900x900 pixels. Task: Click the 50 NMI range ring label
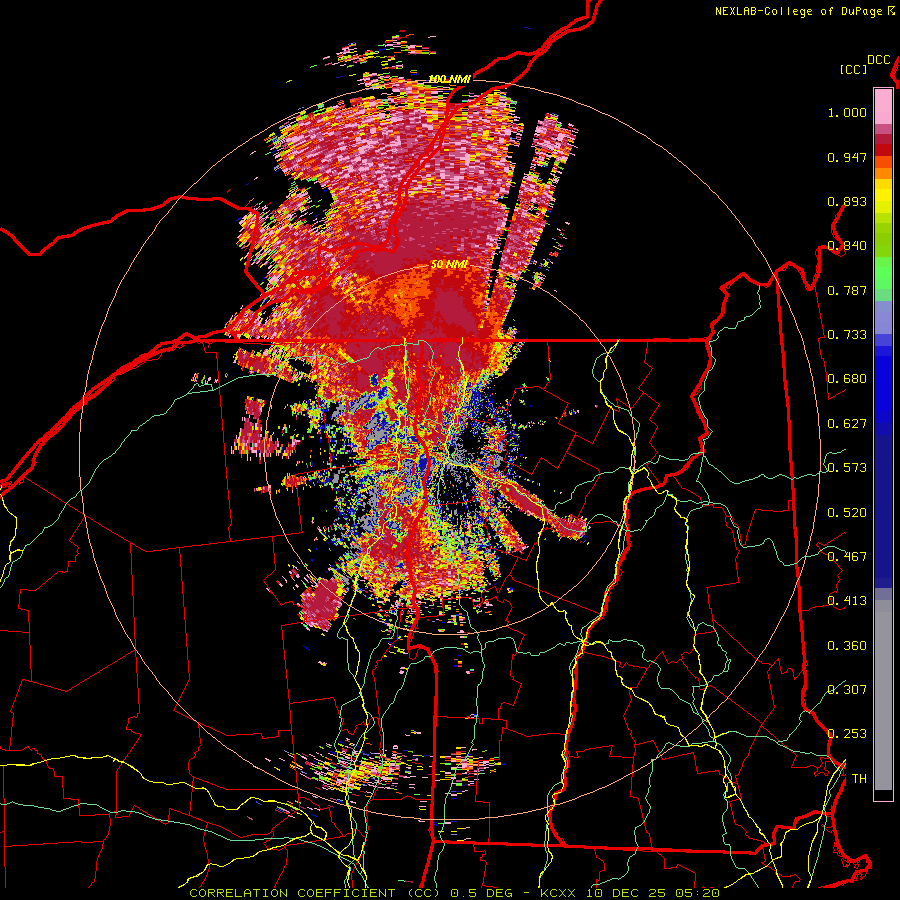(449, 265)
